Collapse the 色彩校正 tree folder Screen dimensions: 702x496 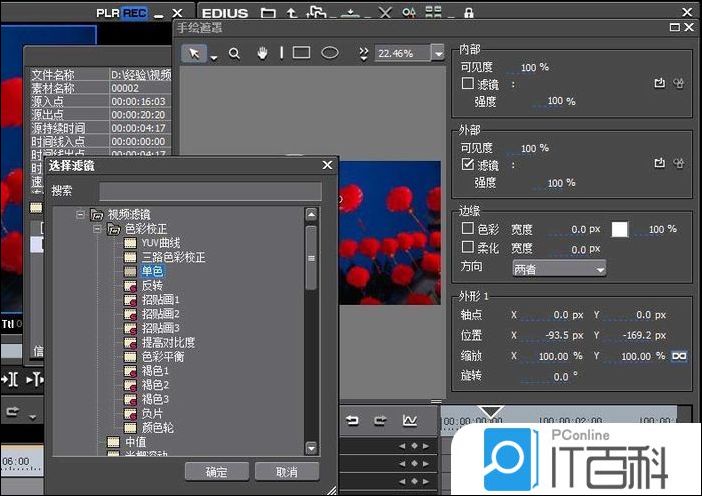(98, 229)
